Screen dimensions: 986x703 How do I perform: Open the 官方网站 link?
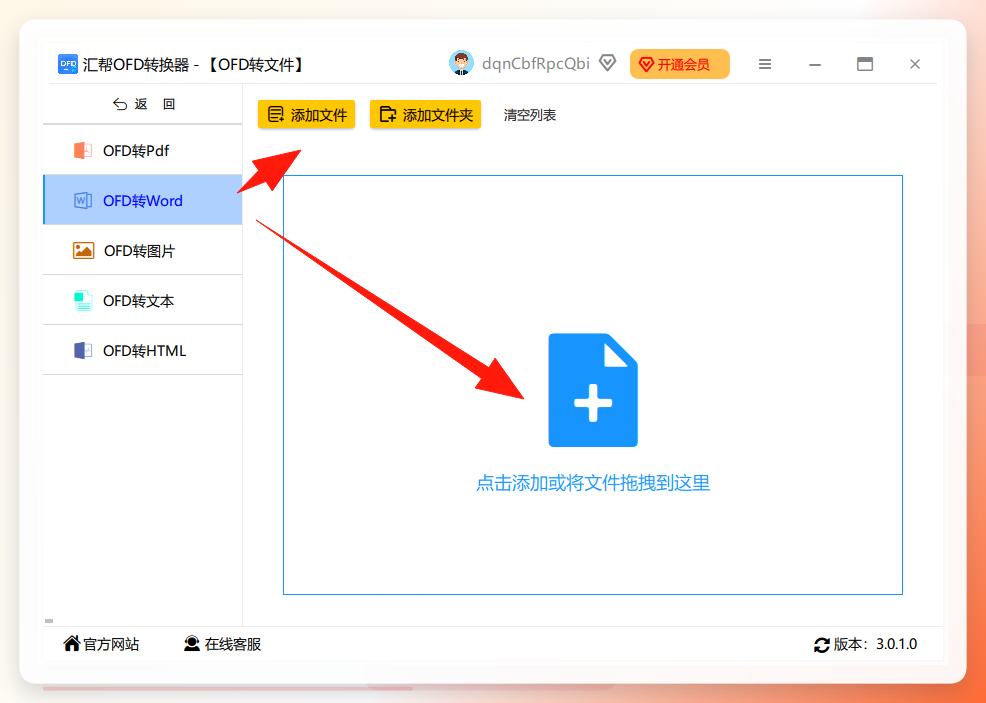(101, 644)
